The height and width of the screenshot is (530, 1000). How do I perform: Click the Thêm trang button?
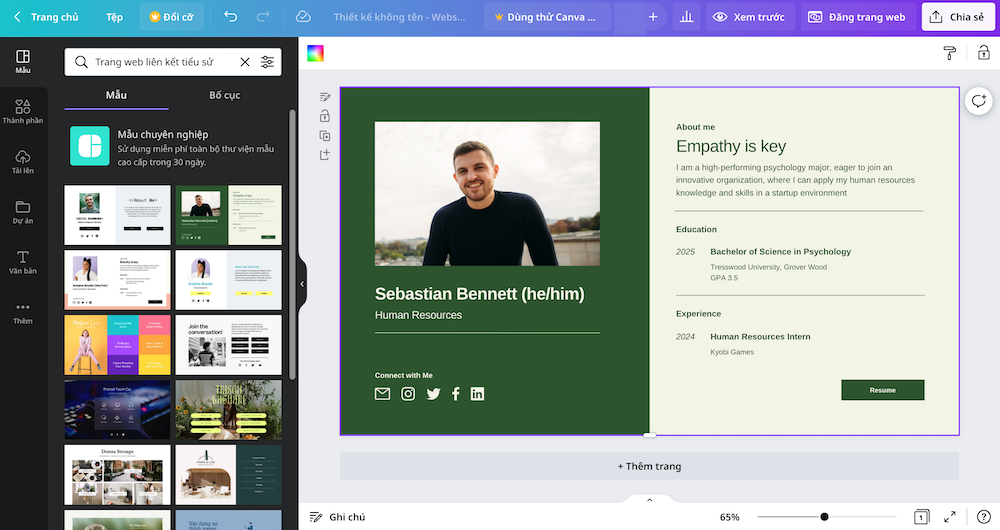coord(649,466)
